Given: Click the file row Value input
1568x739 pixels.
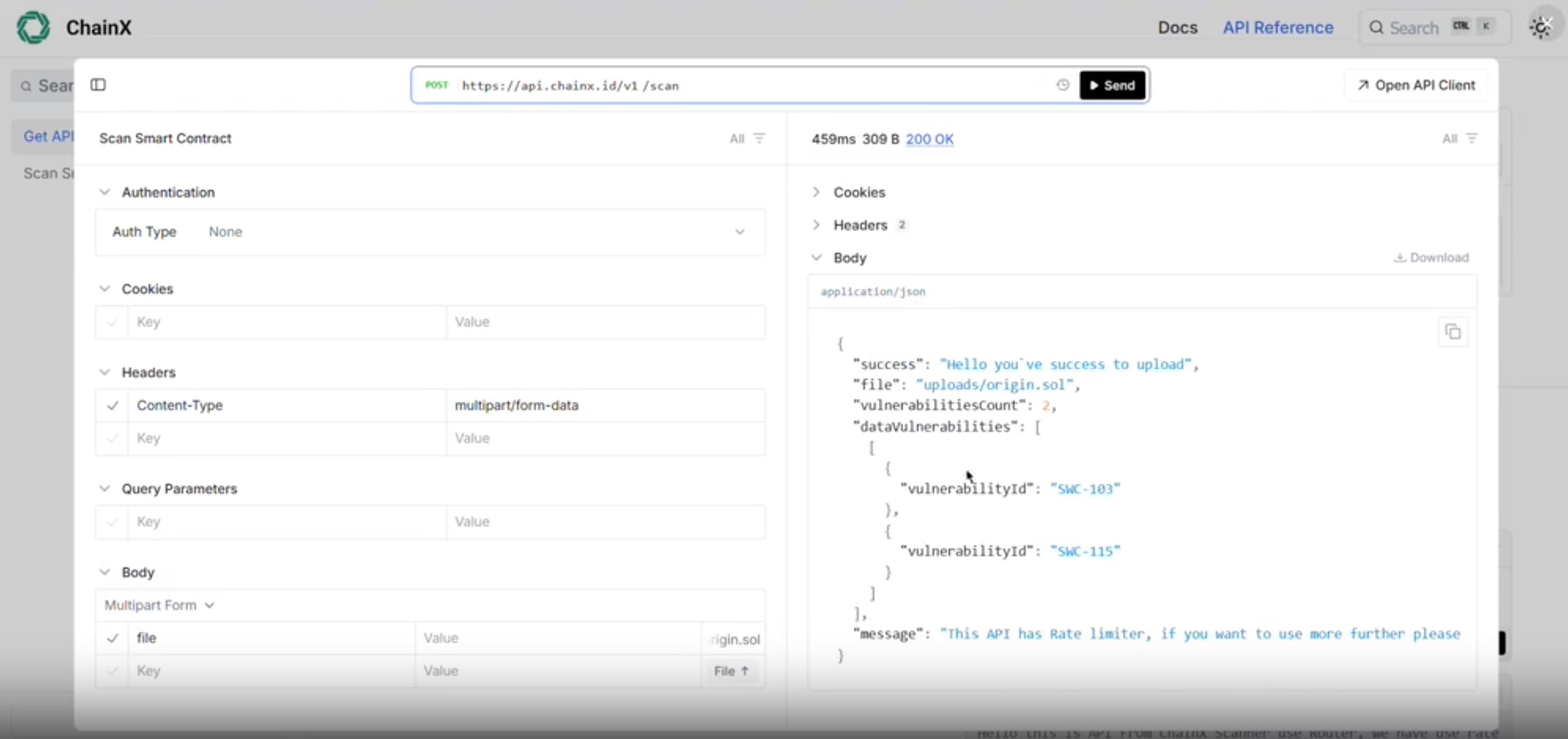Looking at the screenshot, I should click(x=558, y=638).
